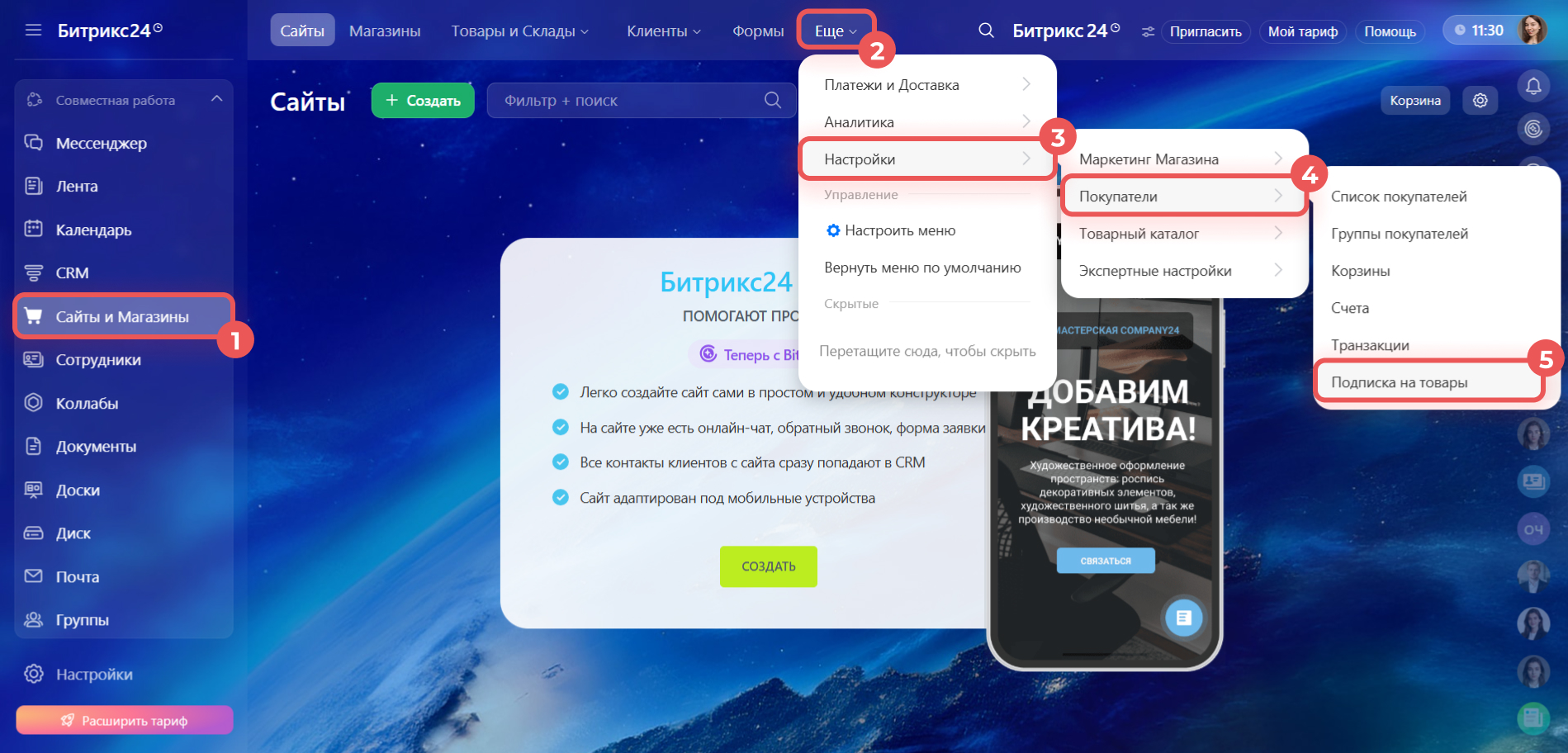Collapse the Совместная работа section

216,99
